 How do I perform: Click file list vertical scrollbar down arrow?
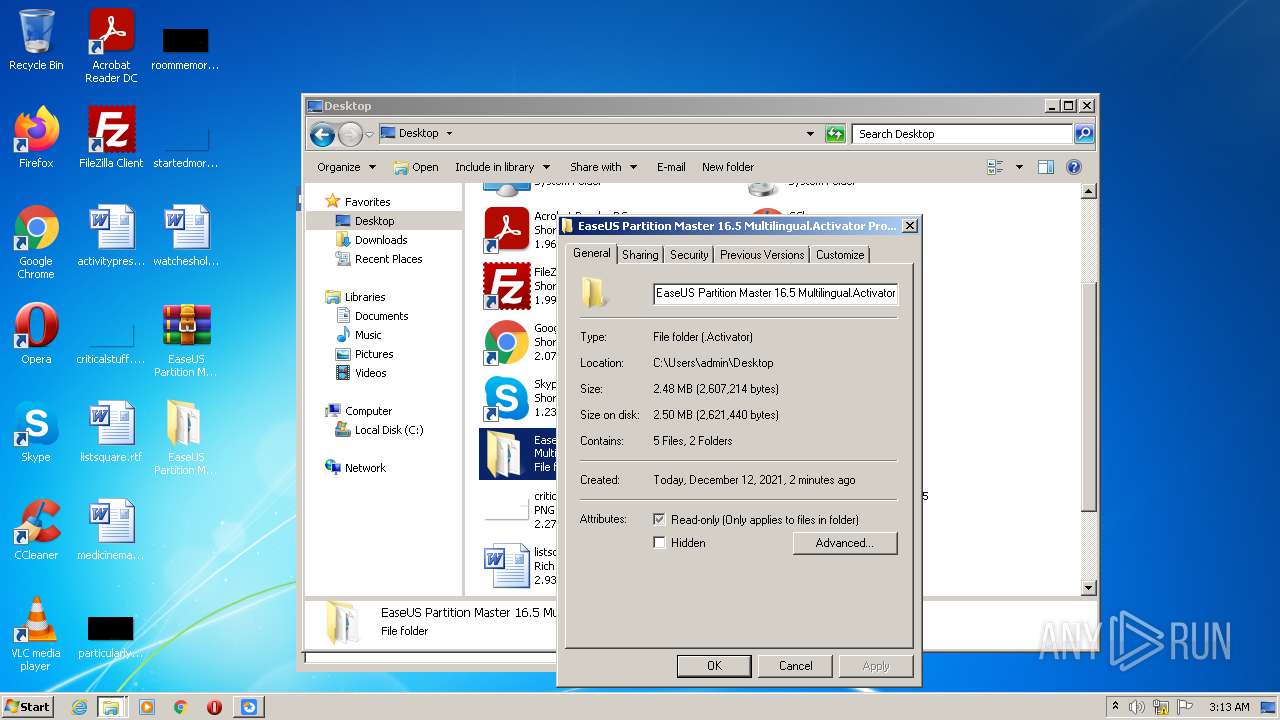tap(1090, 588)
